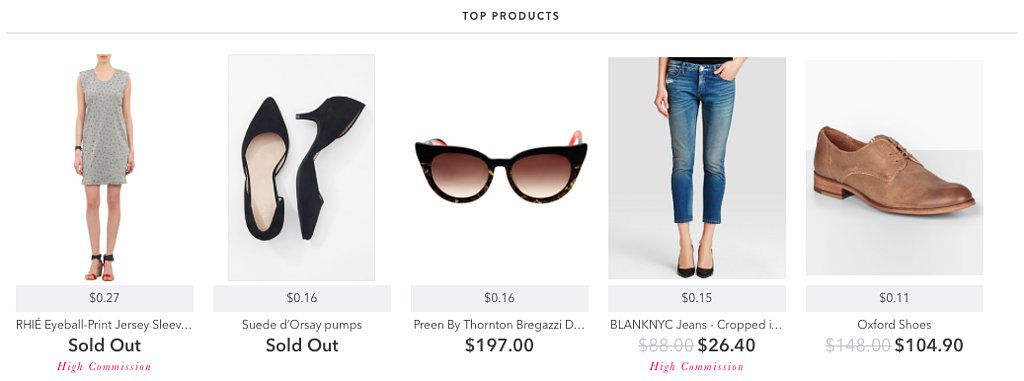Viewport: 1024px width, 381px height.
Task: Click High Commission label under the dress
Action: click(x=104, y=367)
